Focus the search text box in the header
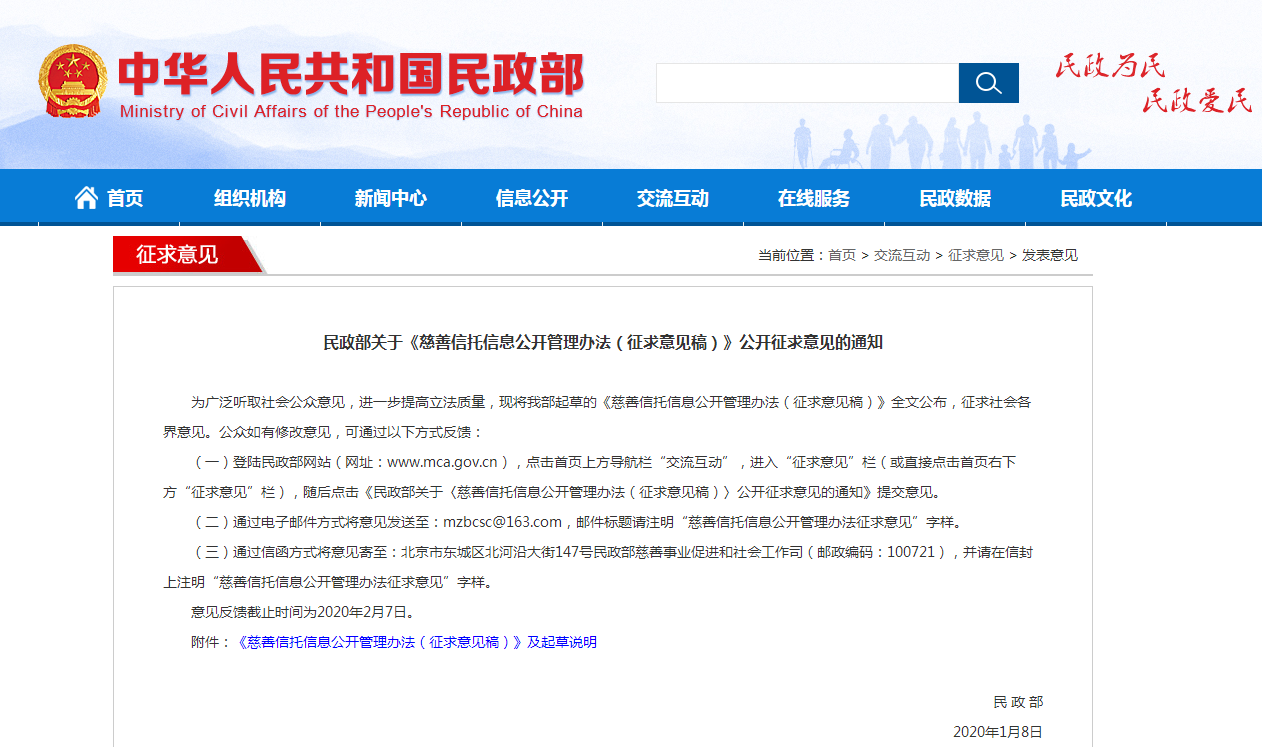1262x747 pixels. (807, 83)
